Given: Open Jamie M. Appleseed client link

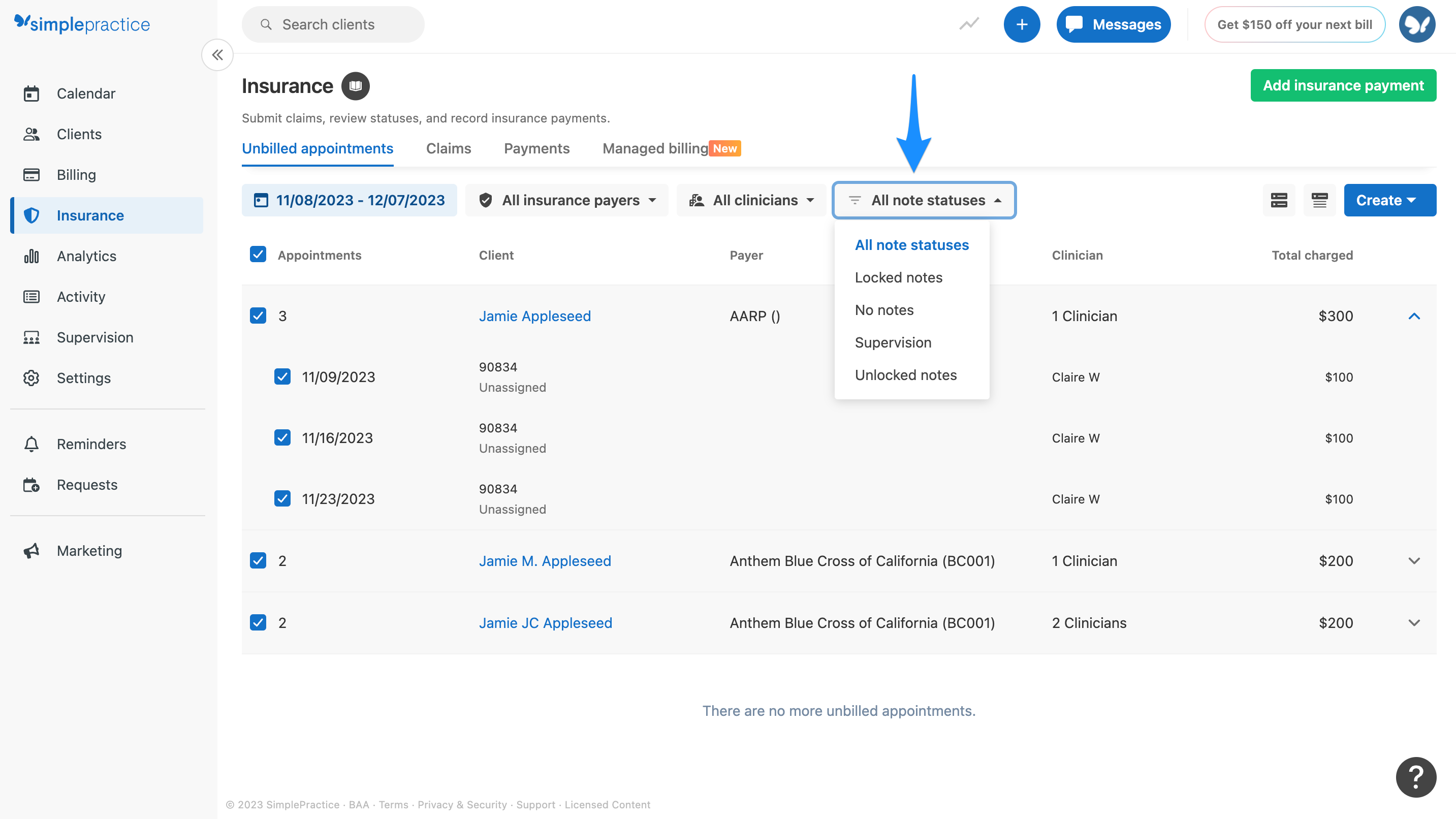Looking at the screenshot, I should (545, 561).
